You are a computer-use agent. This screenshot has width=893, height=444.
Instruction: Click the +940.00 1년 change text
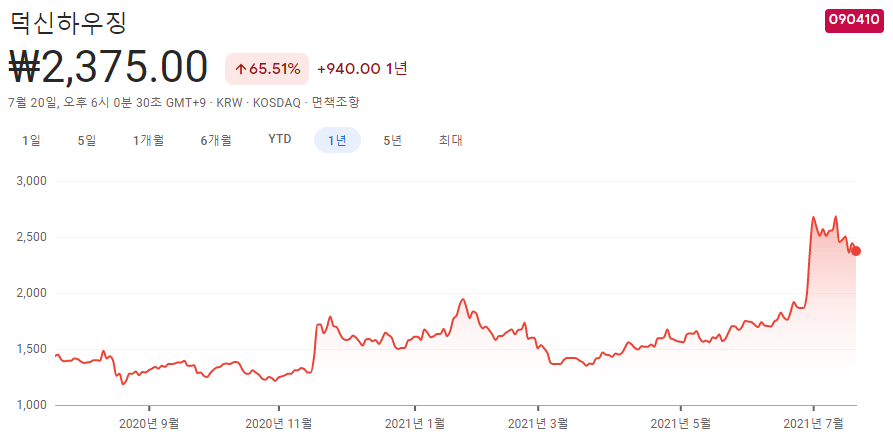(362, 69)
